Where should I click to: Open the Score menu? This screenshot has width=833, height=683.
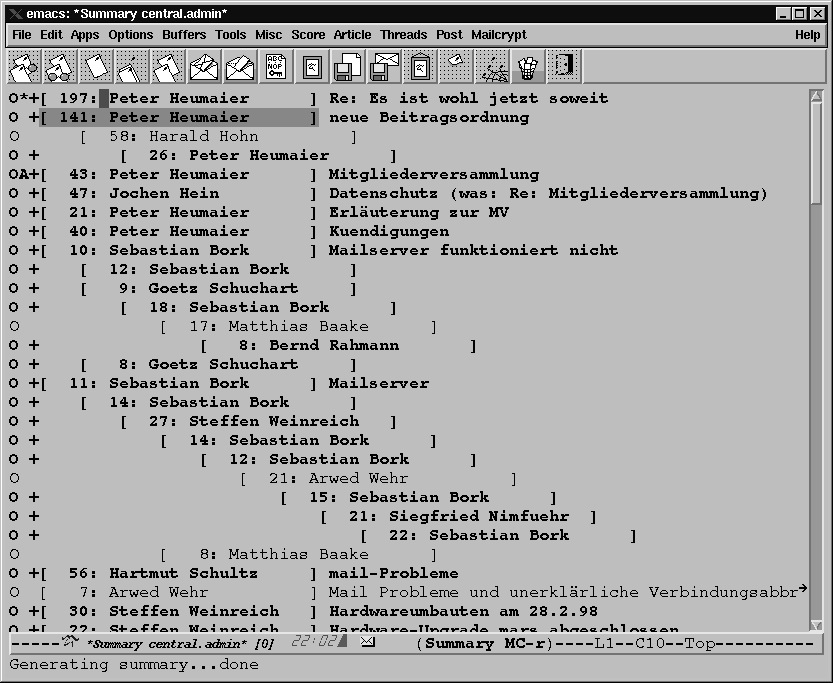(x=308, y=35)
